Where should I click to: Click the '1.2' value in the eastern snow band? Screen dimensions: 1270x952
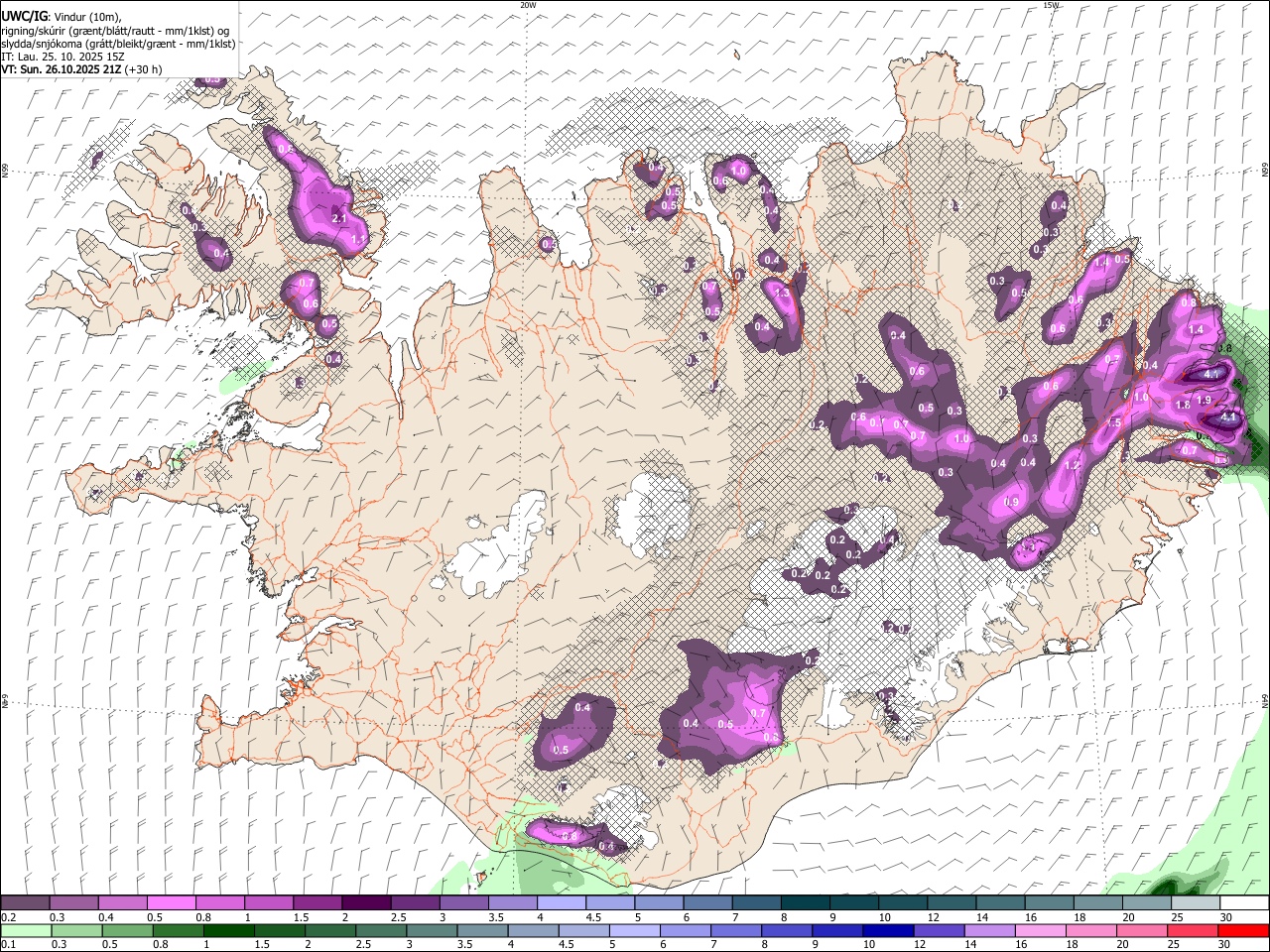[x=1072, y=465]
